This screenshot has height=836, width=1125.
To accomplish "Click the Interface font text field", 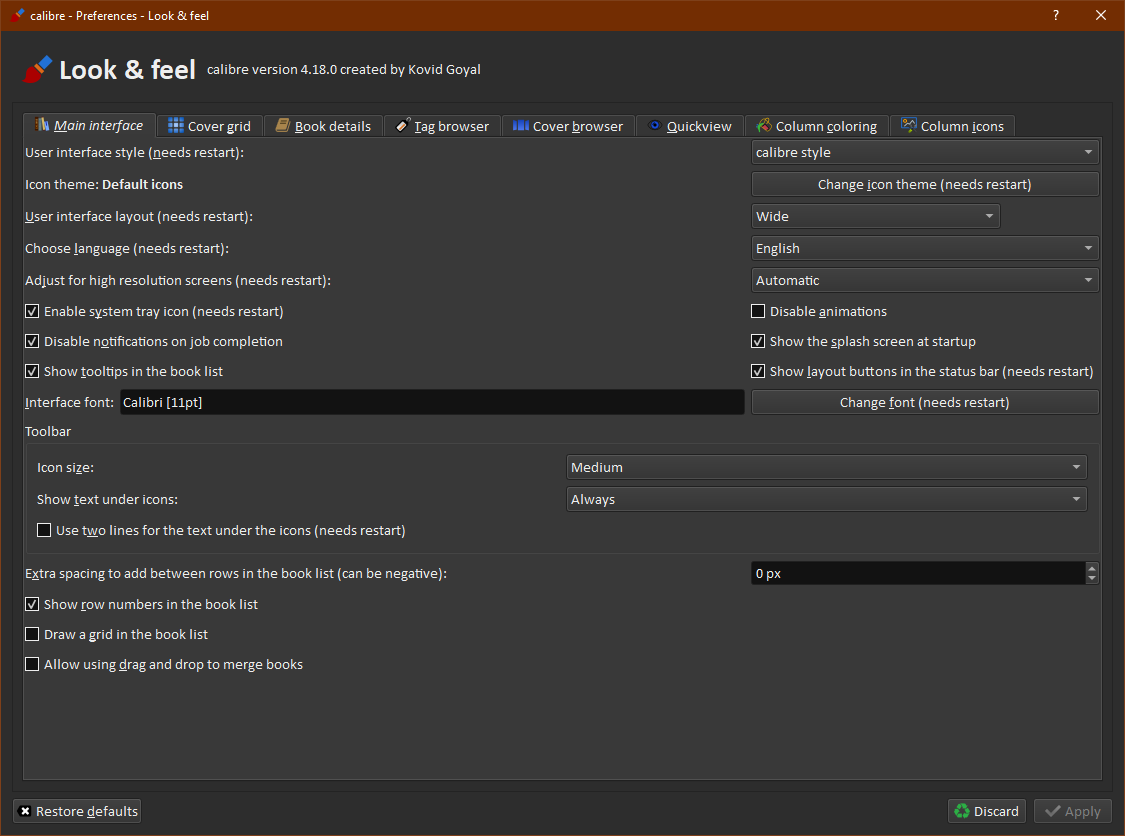I will [x=431, y=403].
